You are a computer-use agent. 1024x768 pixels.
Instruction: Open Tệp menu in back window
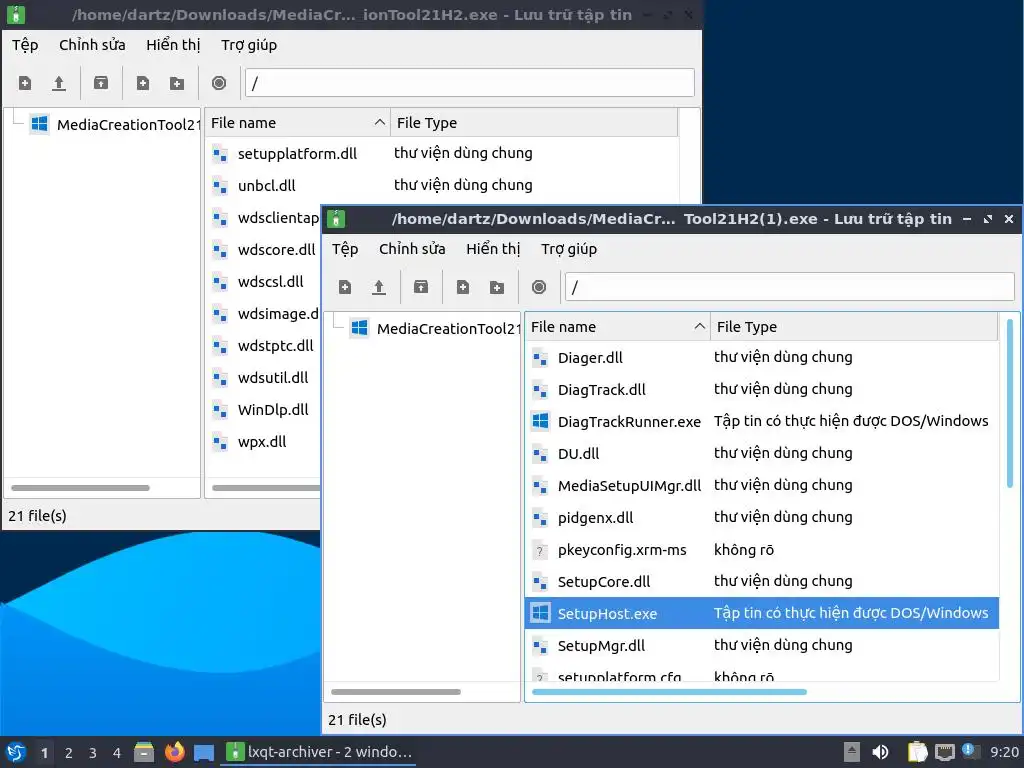pos(25,45)
